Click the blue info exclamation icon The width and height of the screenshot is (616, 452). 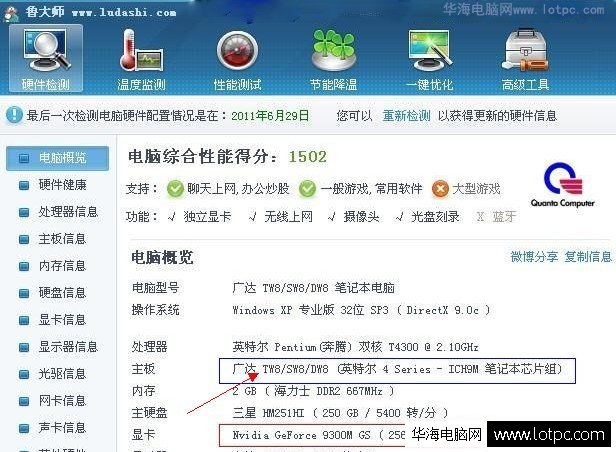pos(15,115)
